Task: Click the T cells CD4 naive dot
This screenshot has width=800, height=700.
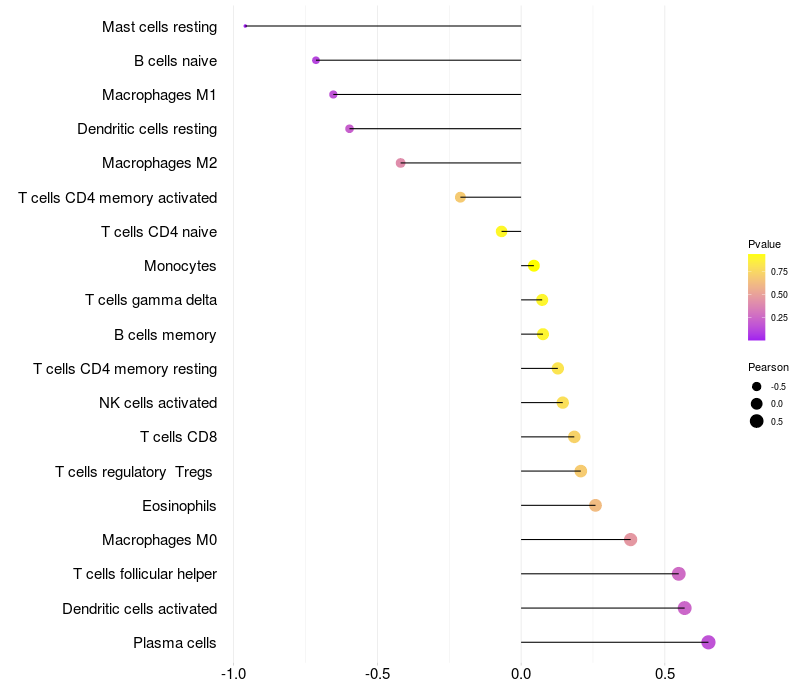Action: (x=502, y=231)
